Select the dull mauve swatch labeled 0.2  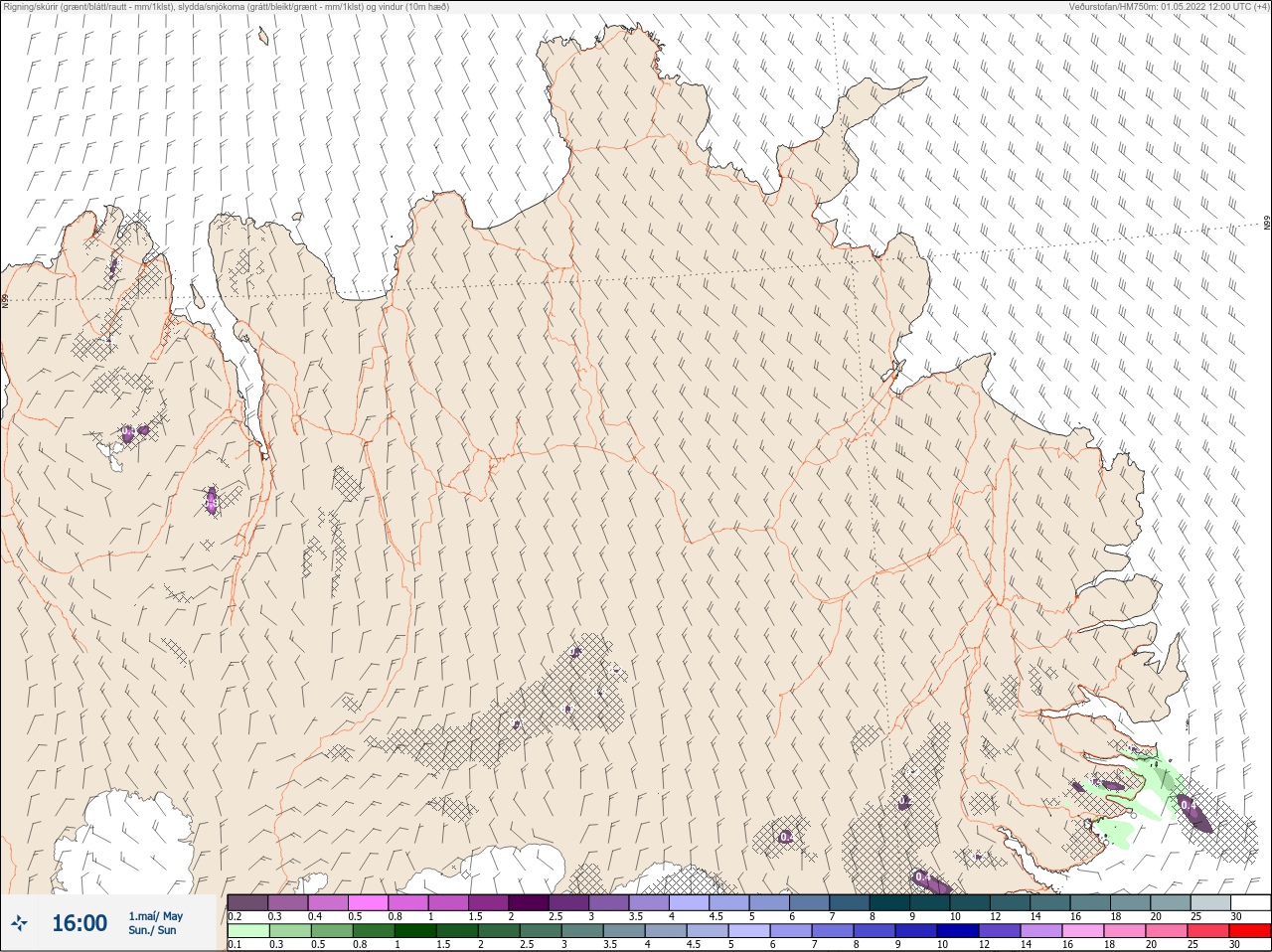tap(247, 902)
